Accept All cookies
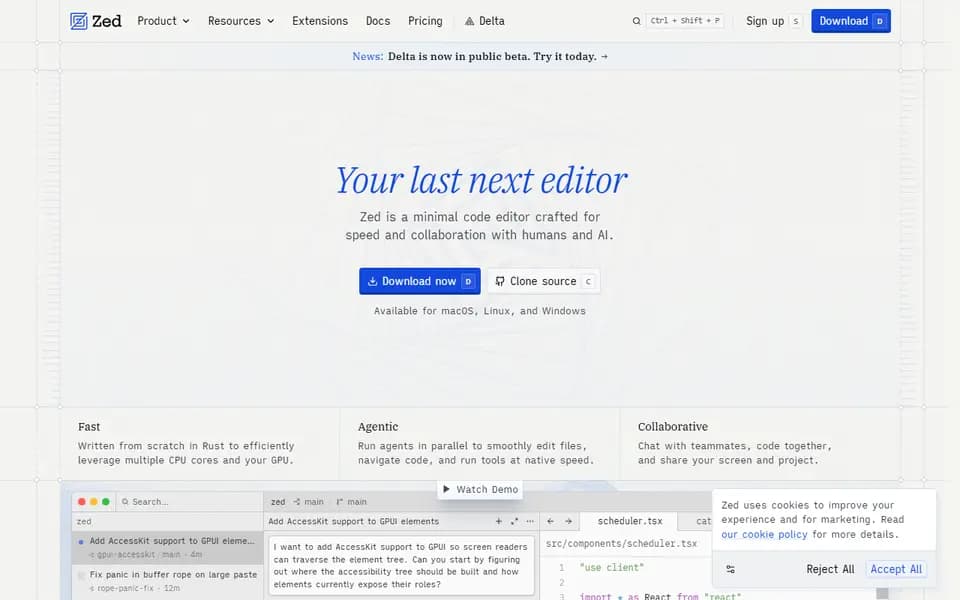 click(896, 569)
